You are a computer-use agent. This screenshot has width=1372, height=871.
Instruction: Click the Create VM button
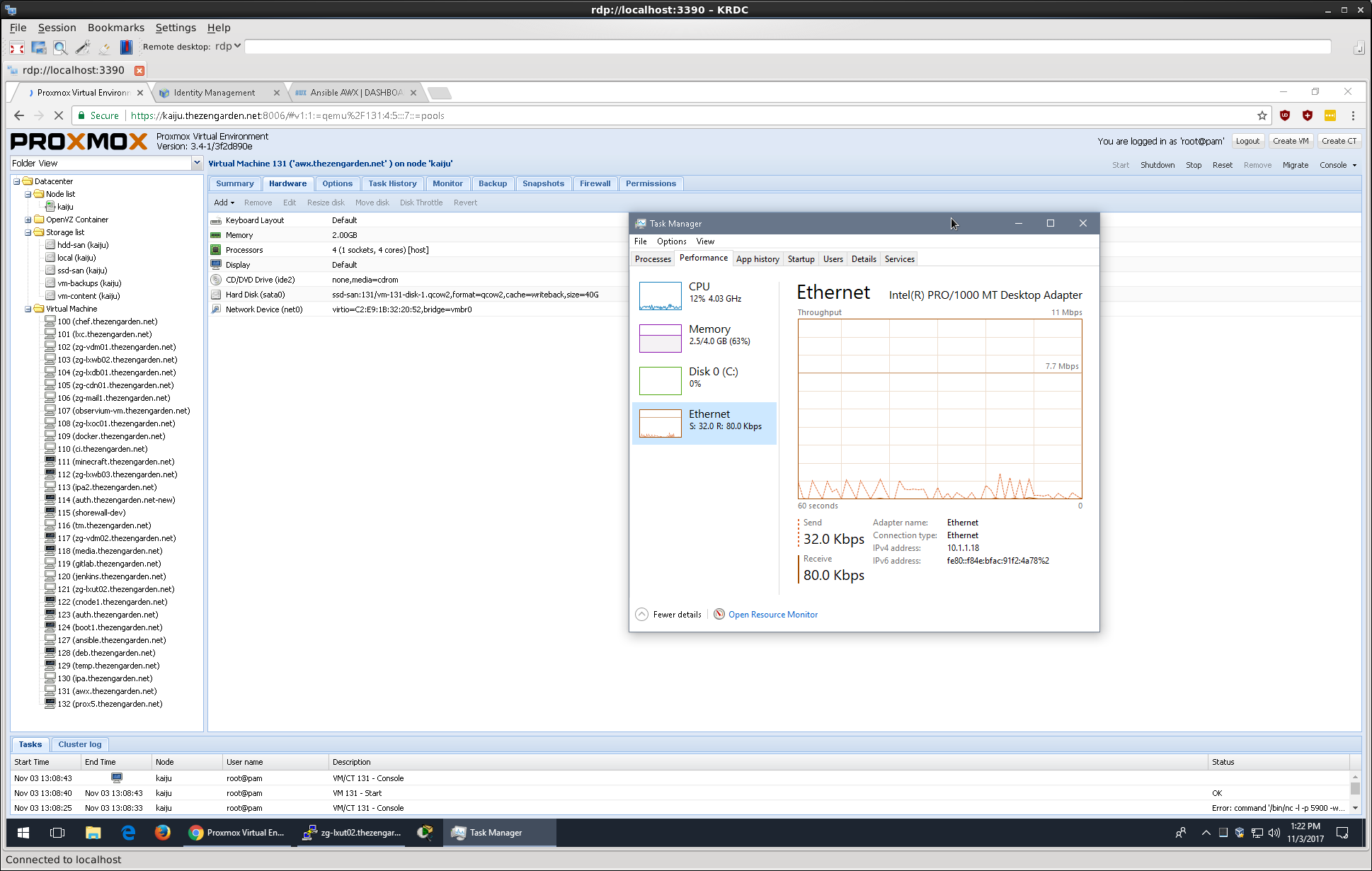[x=1291, y=141]
